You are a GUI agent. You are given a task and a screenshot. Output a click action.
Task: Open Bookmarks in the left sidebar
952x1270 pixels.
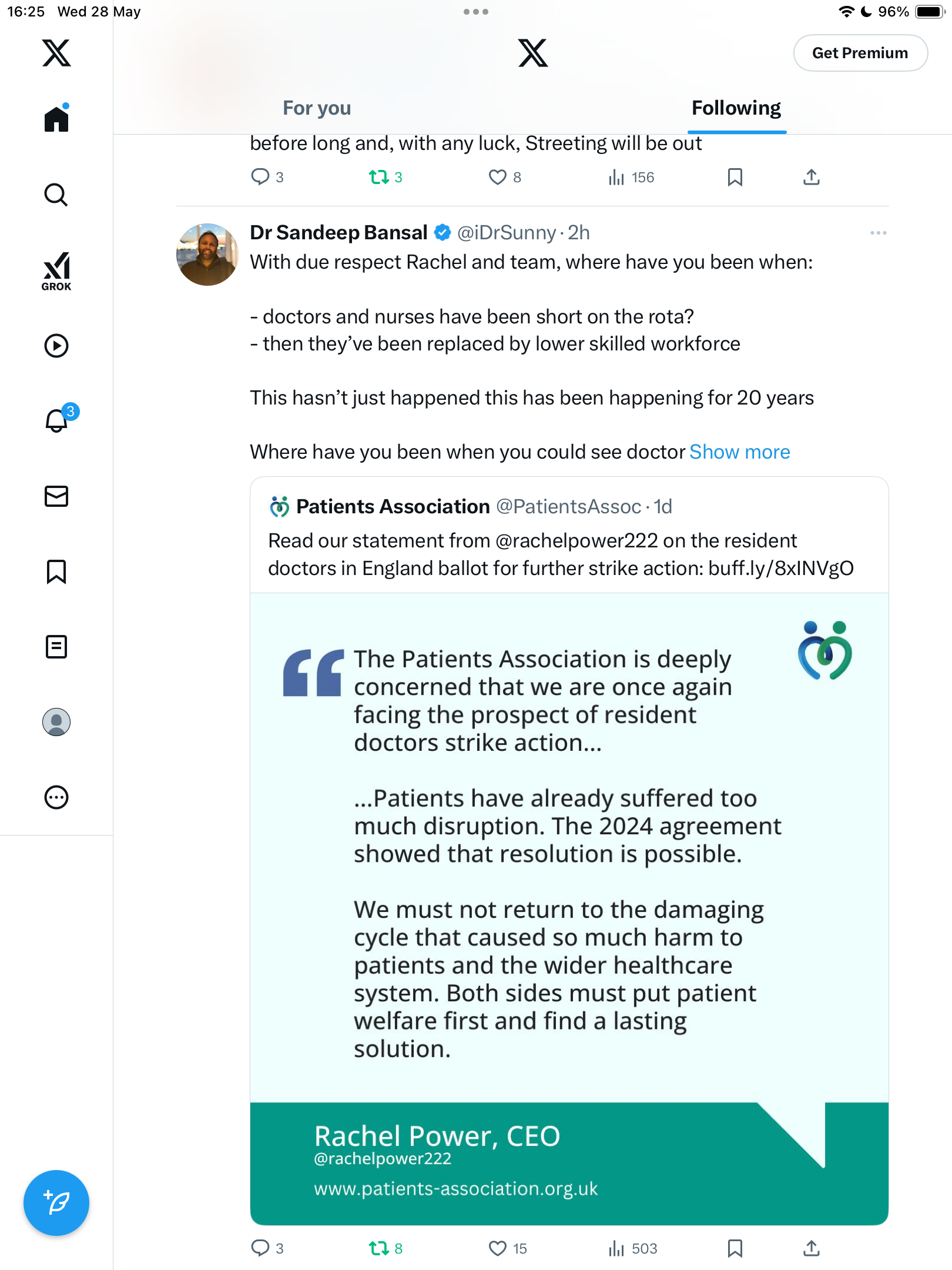[56, 571]
